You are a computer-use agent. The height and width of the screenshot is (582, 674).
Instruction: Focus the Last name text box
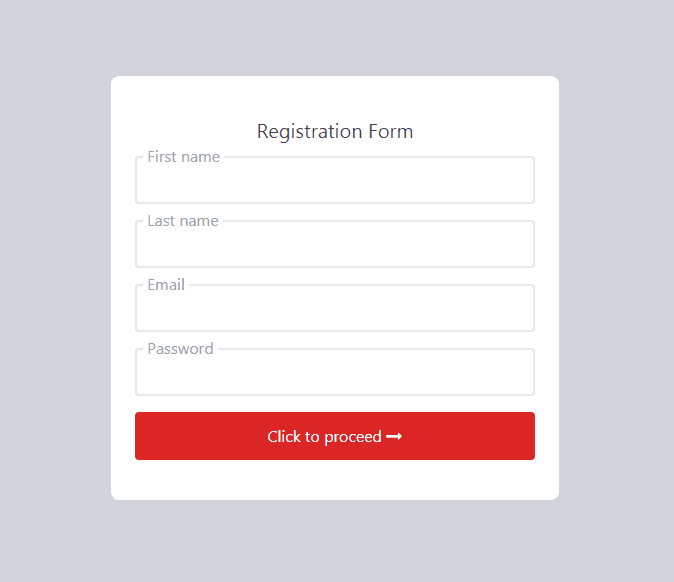click(335, 247)
